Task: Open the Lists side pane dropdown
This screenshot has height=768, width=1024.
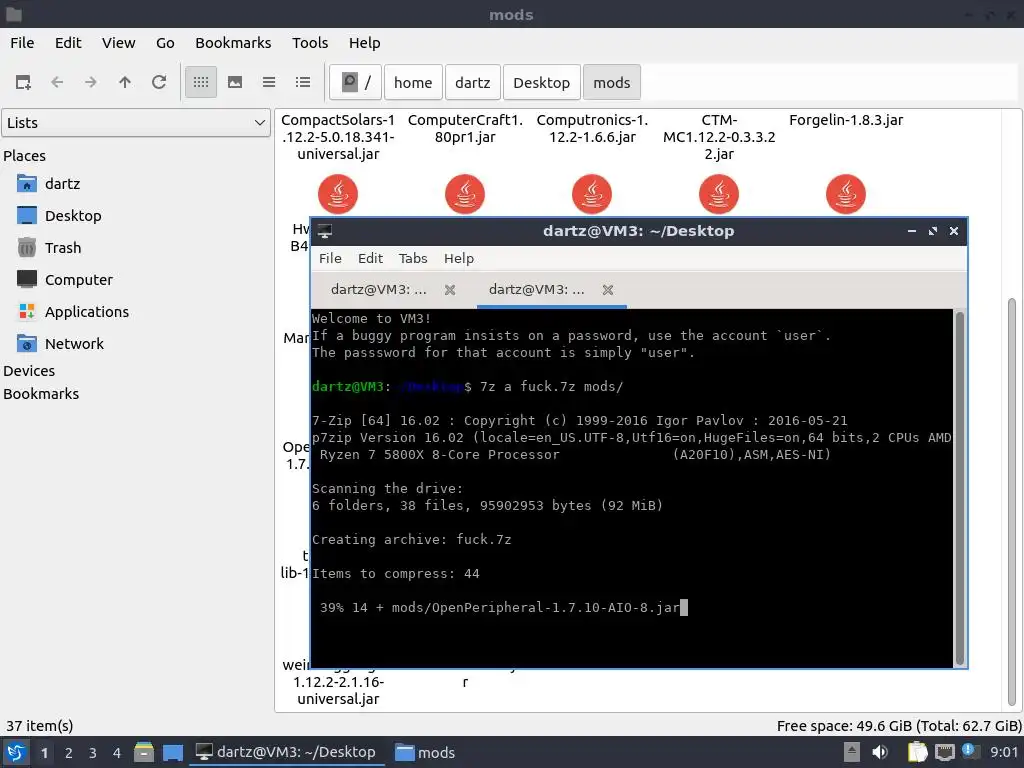Action: click(x=136, y=123)
